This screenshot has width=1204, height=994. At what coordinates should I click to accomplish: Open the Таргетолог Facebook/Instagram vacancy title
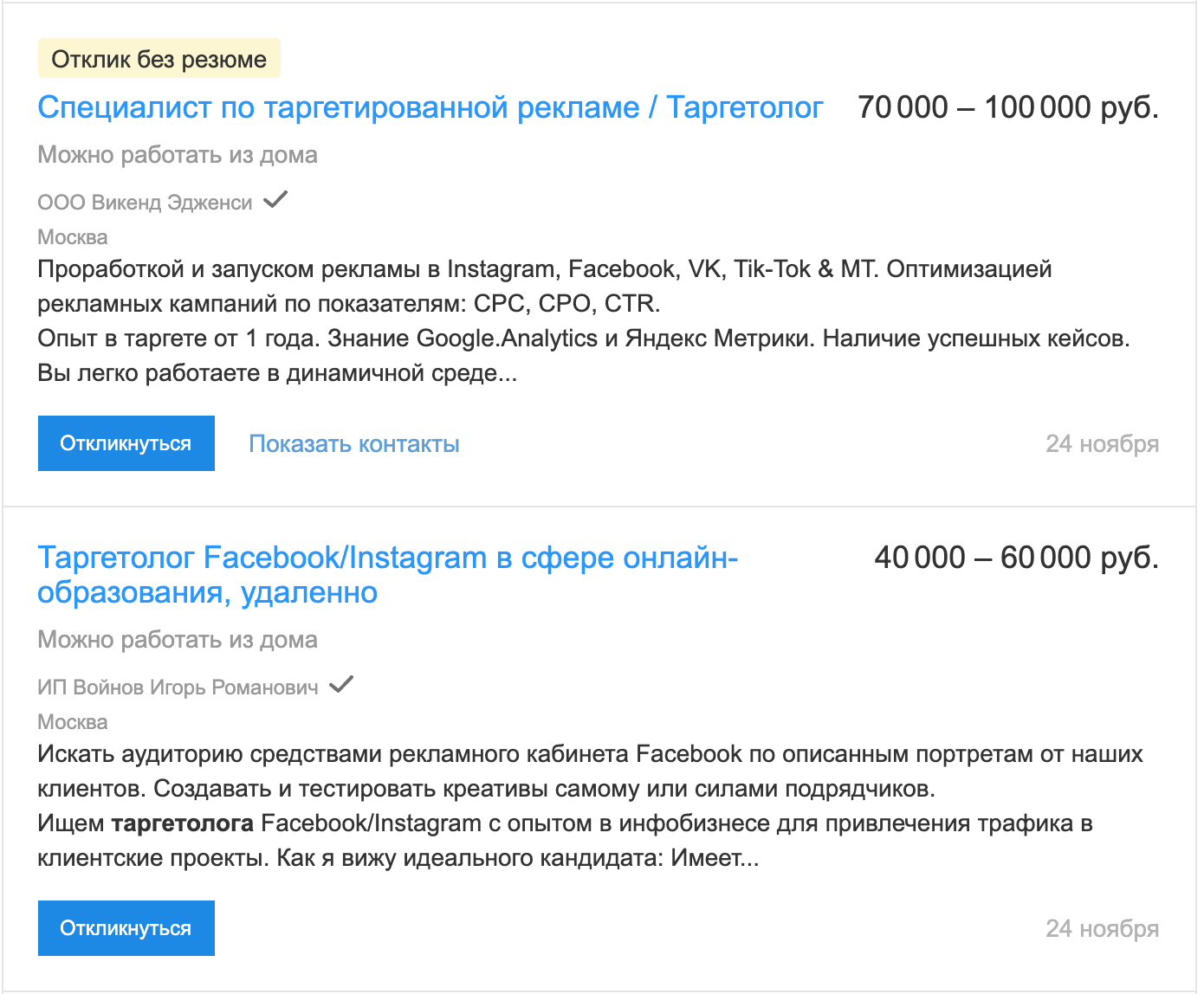click(x=388, y=575)
